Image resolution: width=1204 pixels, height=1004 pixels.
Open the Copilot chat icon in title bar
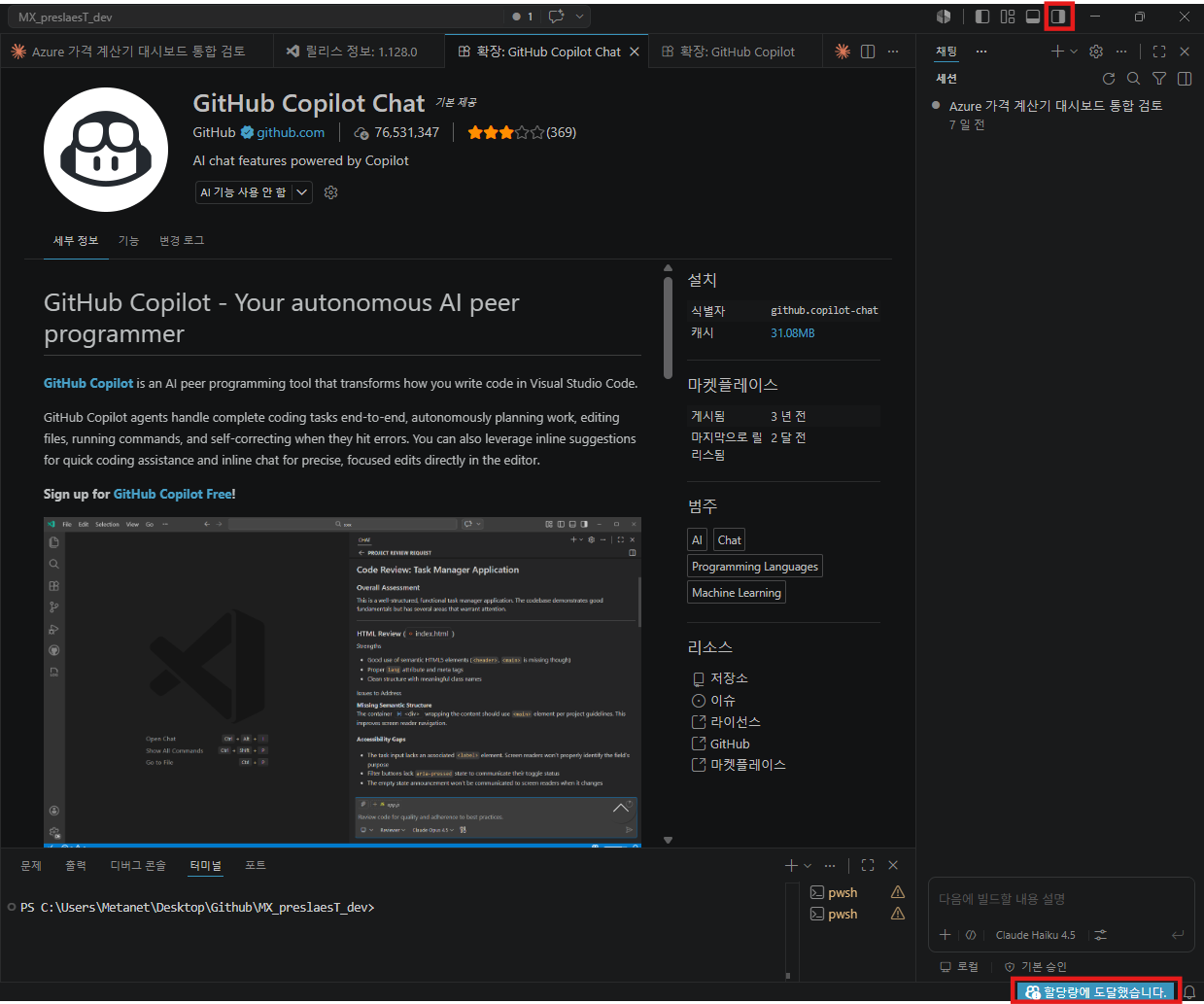[557, 17]
